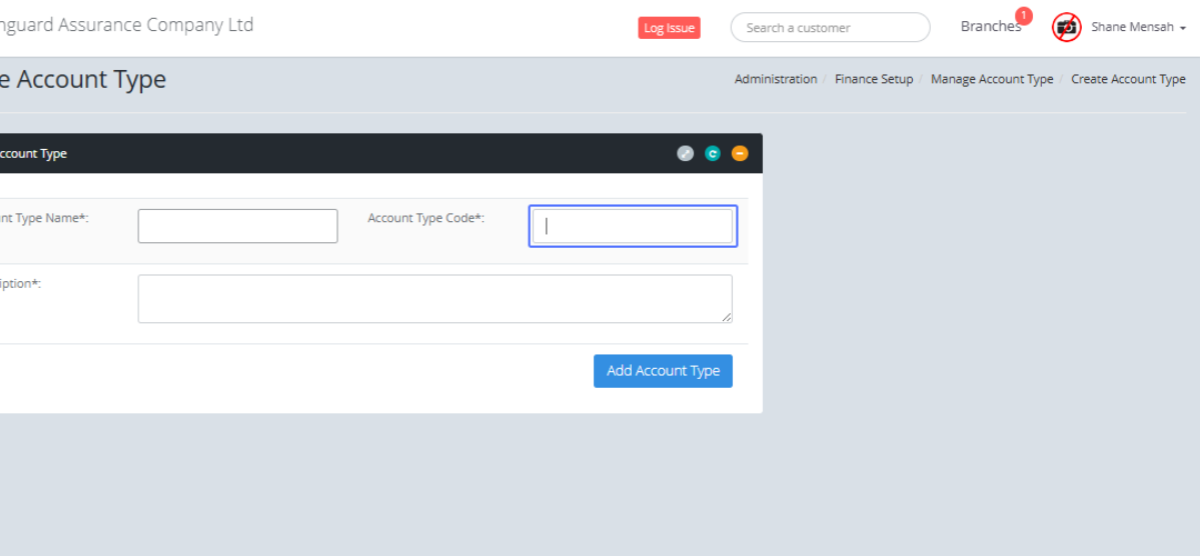Viewport: 1200px width, 556px height.
Task: Open the Branches menu
Action: (x=989, y=27)
